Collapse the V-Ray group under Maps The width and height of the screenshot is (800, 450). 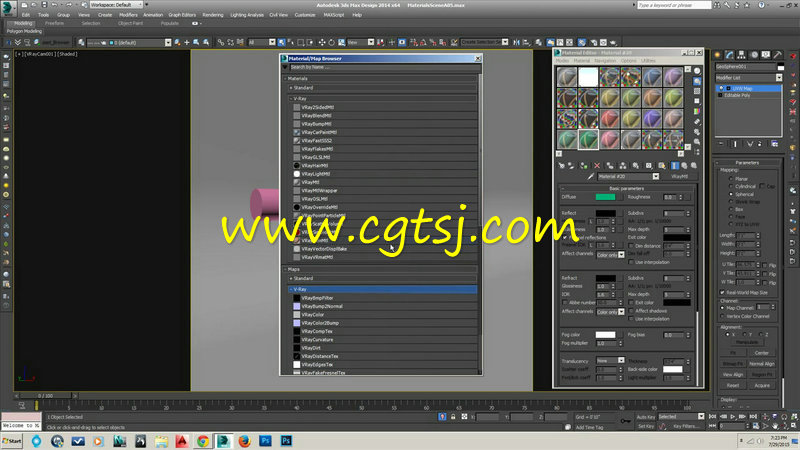[291, 289]
